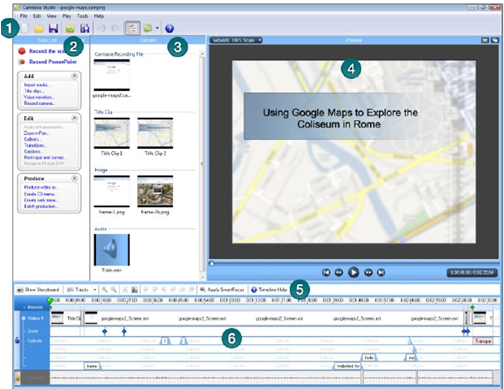
Task: Toggle the Task List checklist icon
Action: [x=132, y=28]
